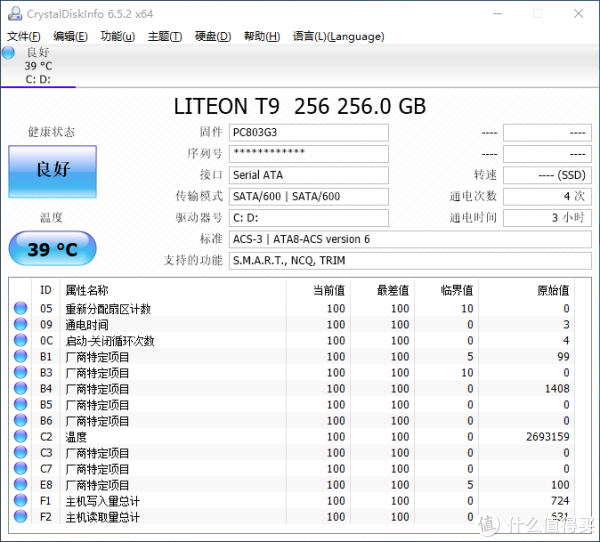Open the 帮助(H) menu
The image size is (600, 542).
click(x=262, y=36)
